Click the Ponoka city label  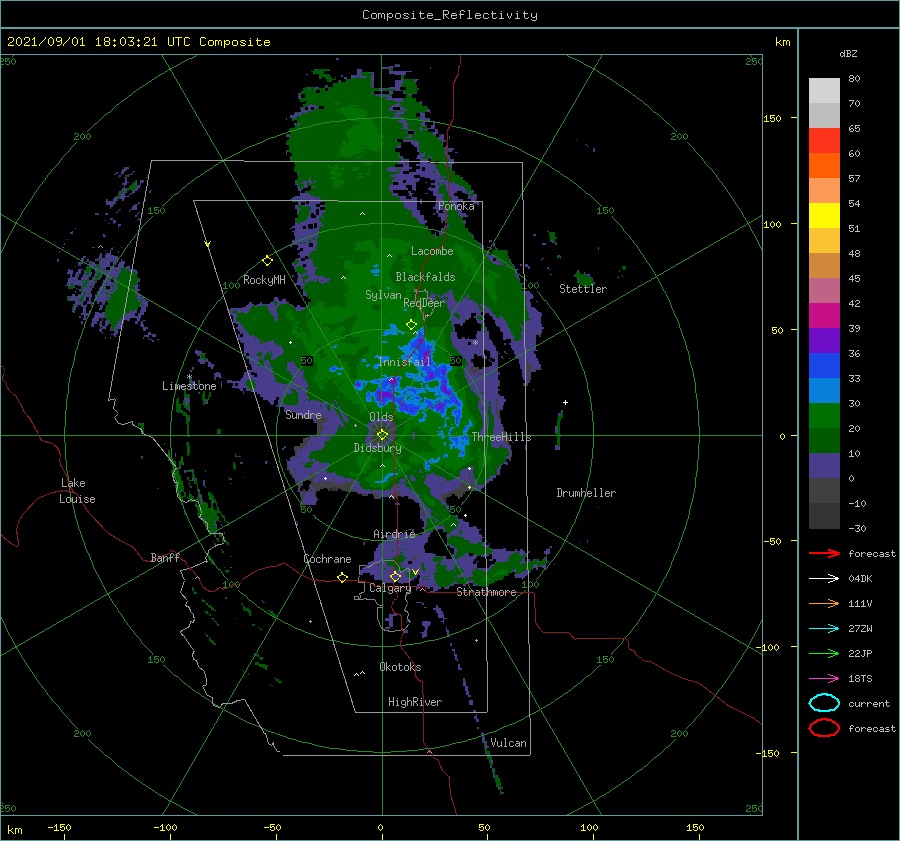[x=456, y=206]
